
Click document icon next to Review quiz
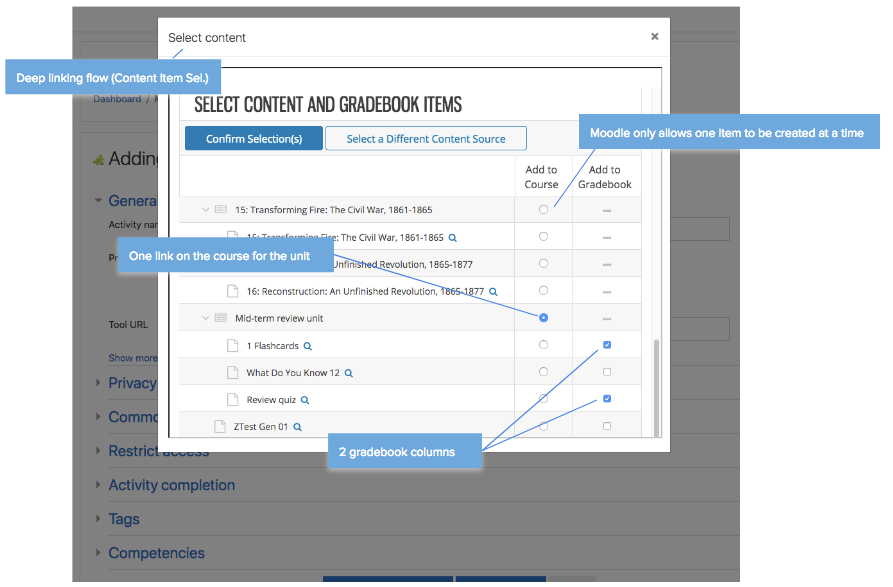(x=233, y=400)
